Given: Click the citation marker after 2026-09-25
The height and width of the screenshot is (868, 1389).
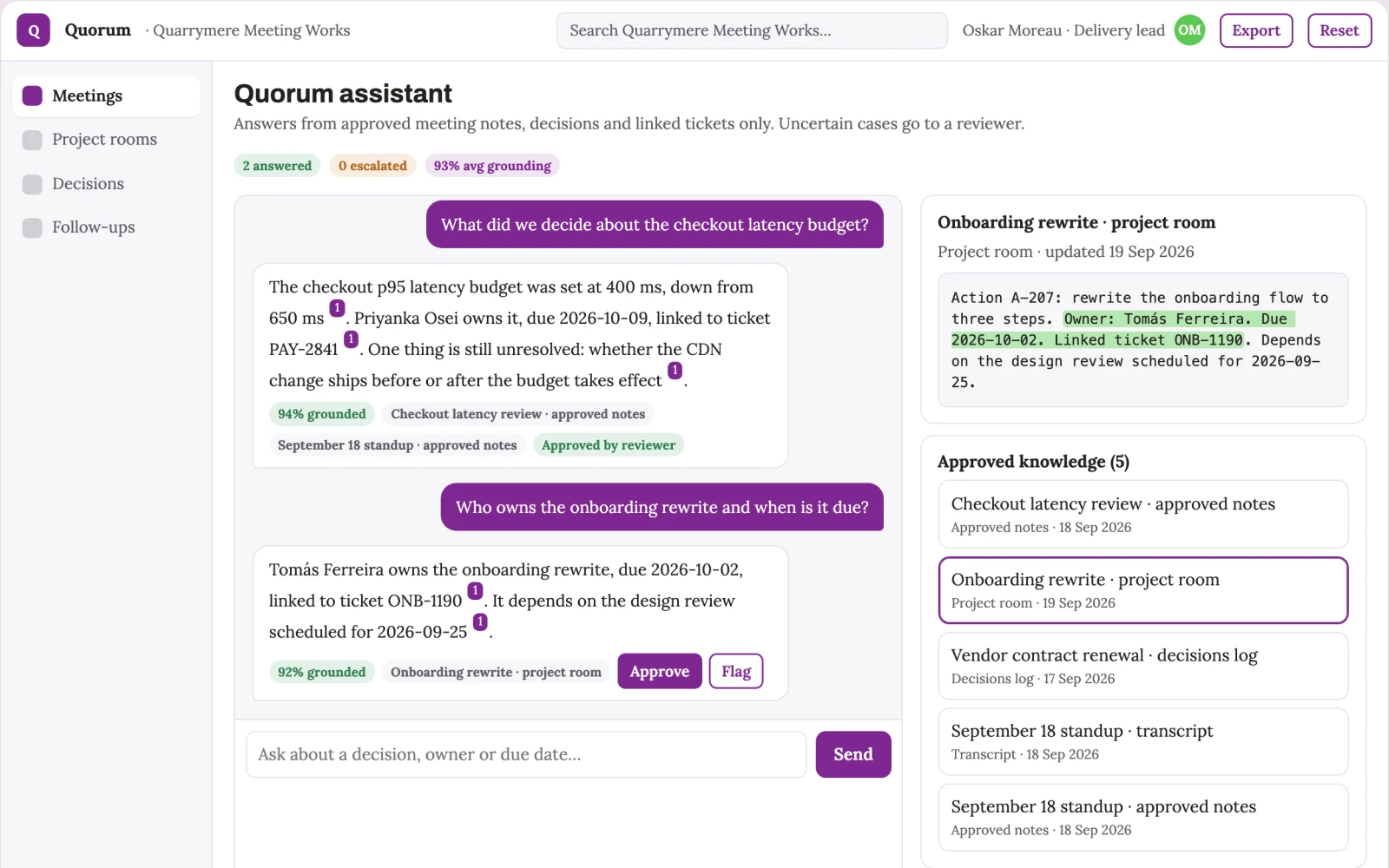Looking at the screenshot, I should click(x=480, y=622).
